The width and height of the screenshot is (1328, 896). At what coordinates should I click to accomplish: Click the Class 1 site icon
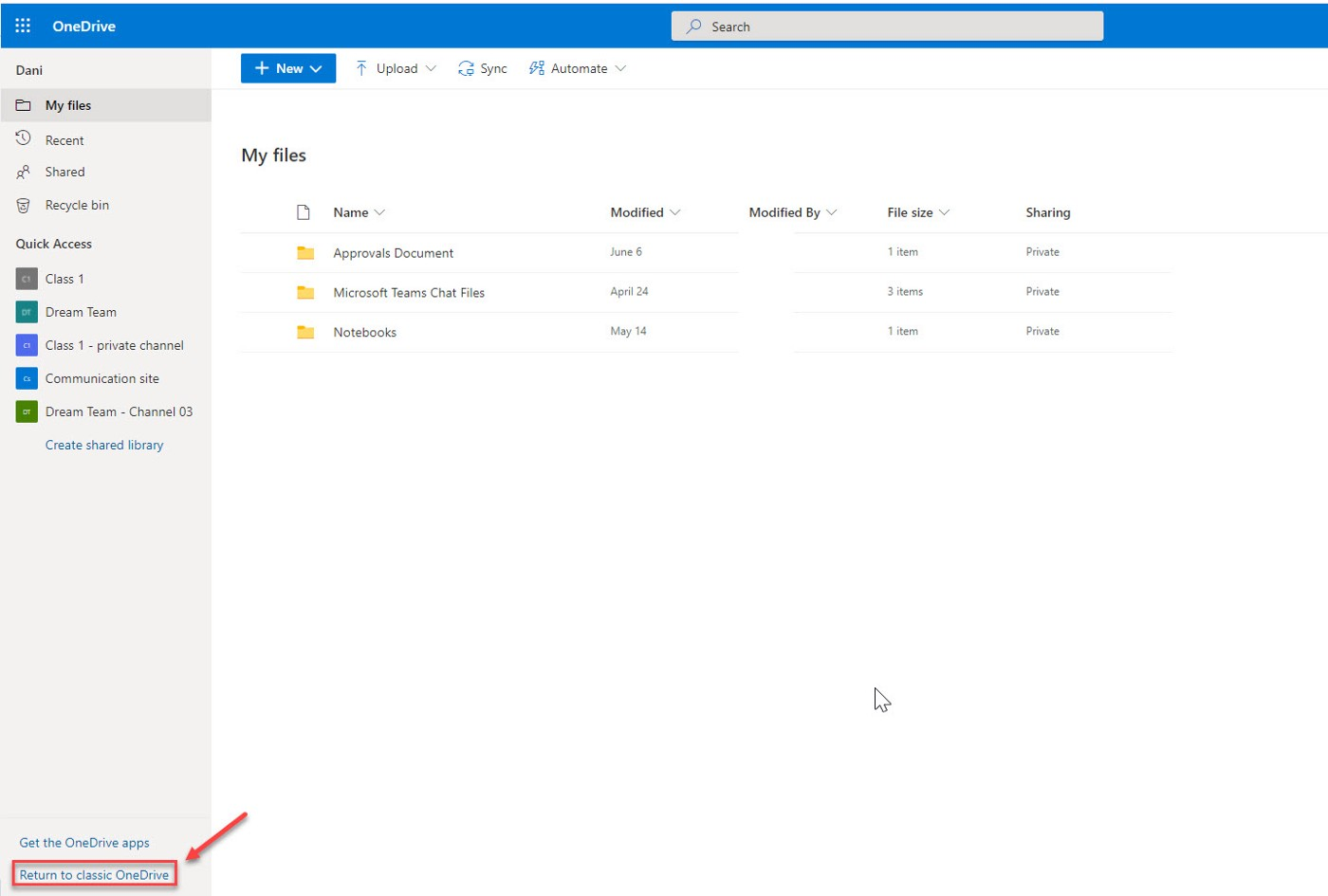click(27, 279)
